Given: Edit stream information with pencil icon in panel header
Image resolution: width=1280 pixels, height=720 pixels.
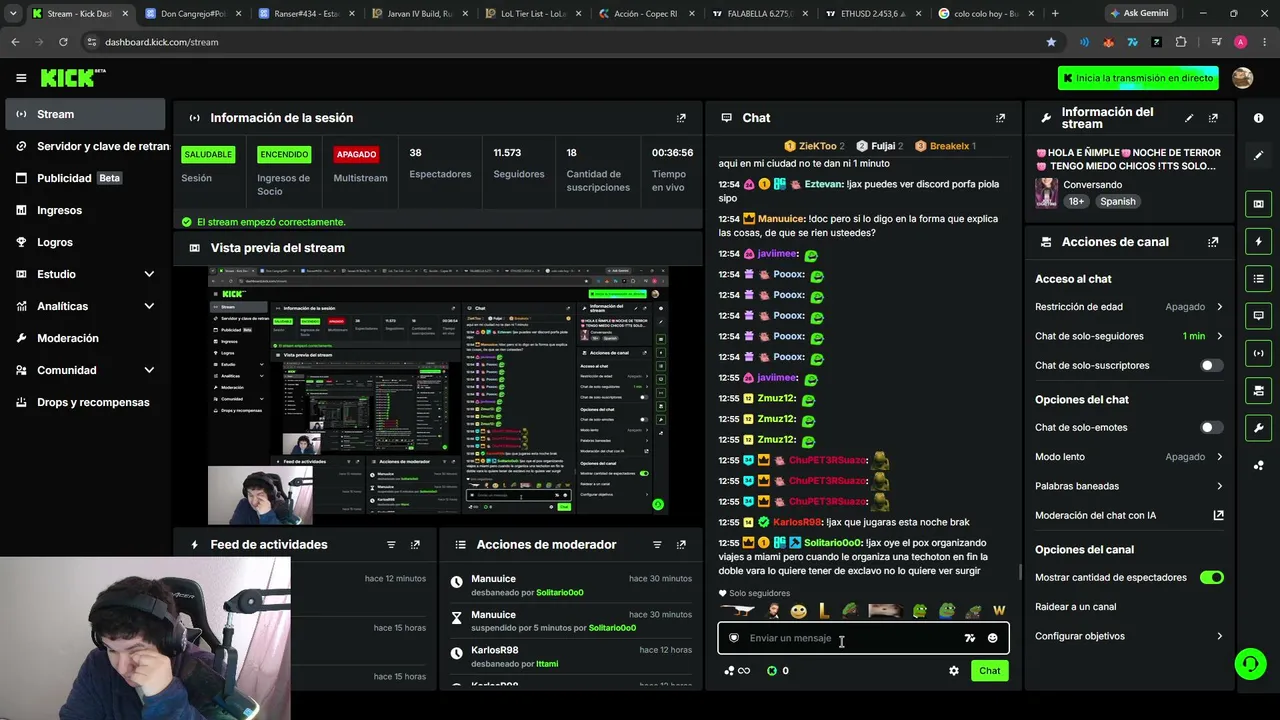Looking at the screenshot, I should click(1189, 118).
